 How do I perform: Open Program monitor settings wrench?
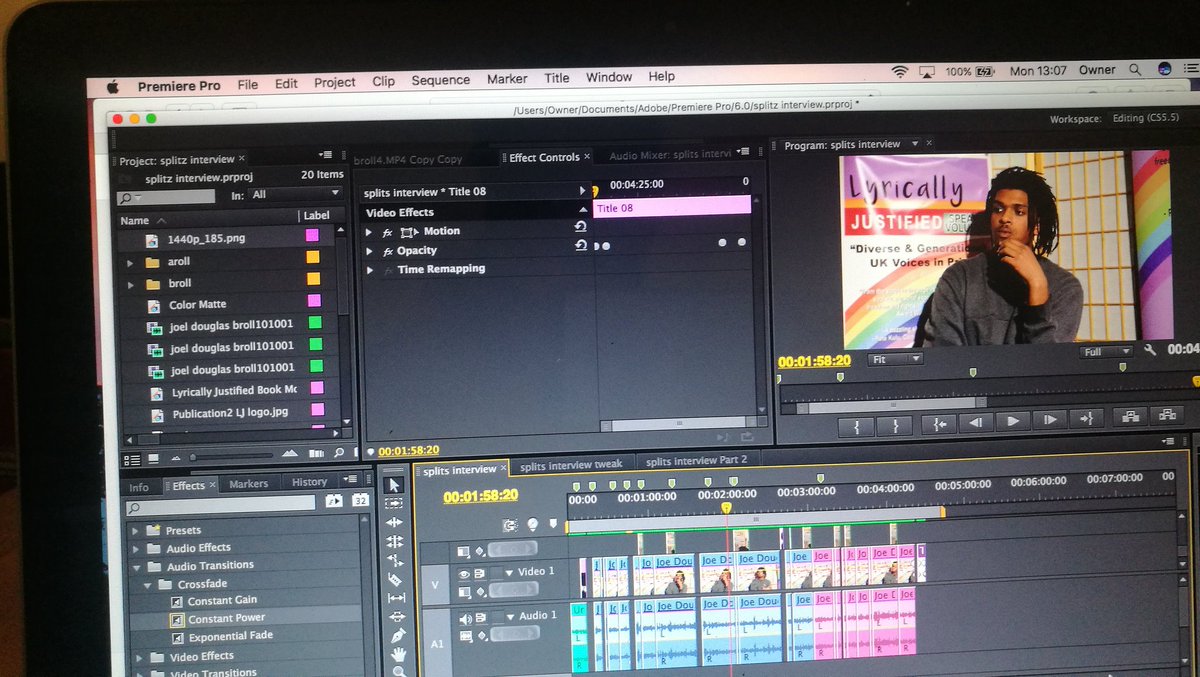pos(1150,350)
